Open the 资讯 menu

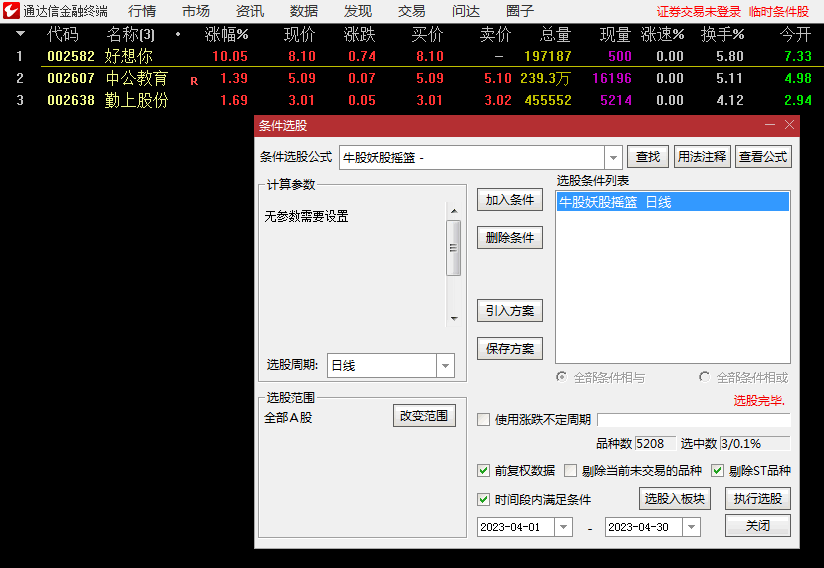250,11
